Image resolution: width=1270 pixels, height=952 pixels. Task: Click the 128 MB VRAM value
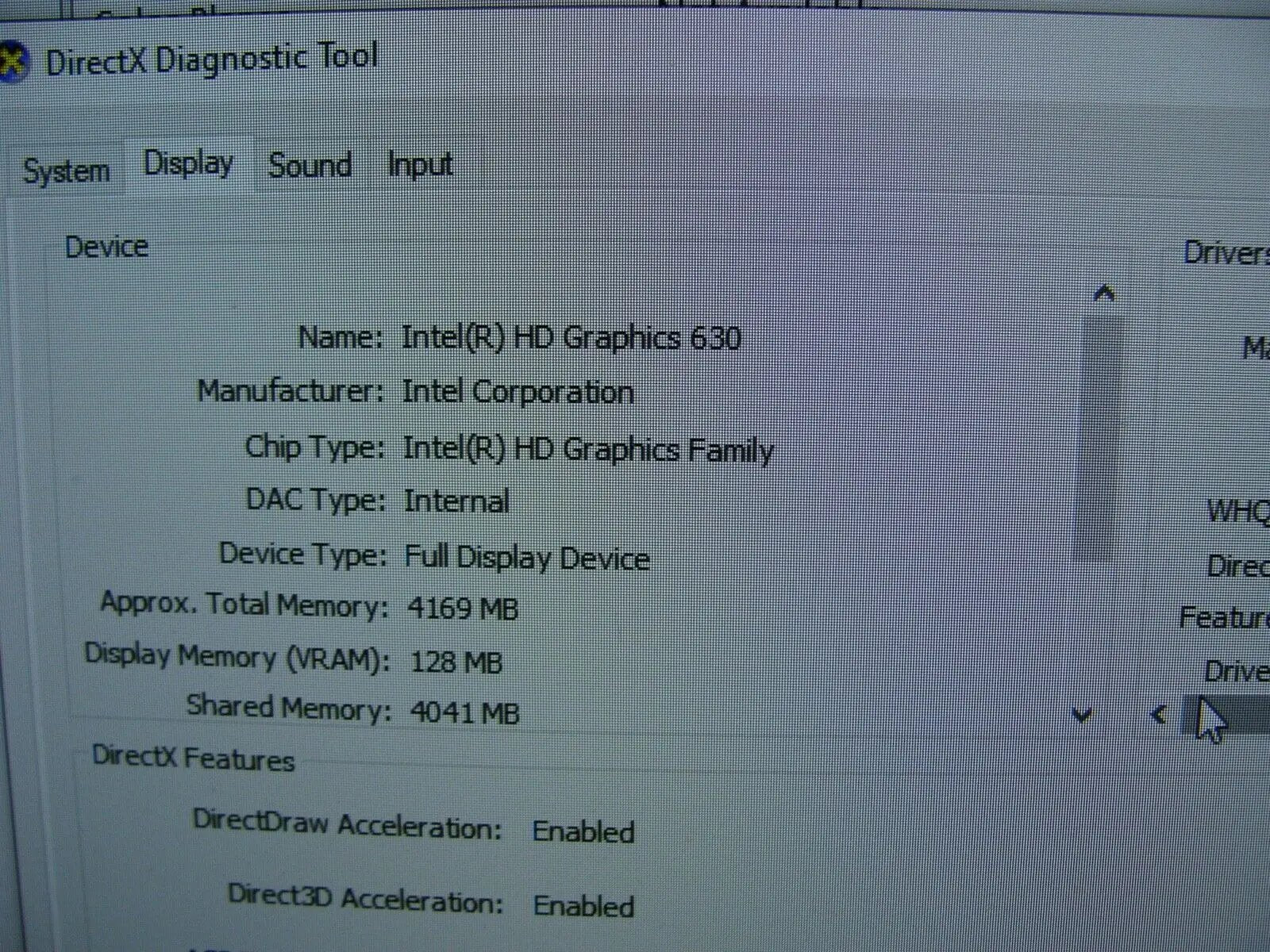point(456,662)
